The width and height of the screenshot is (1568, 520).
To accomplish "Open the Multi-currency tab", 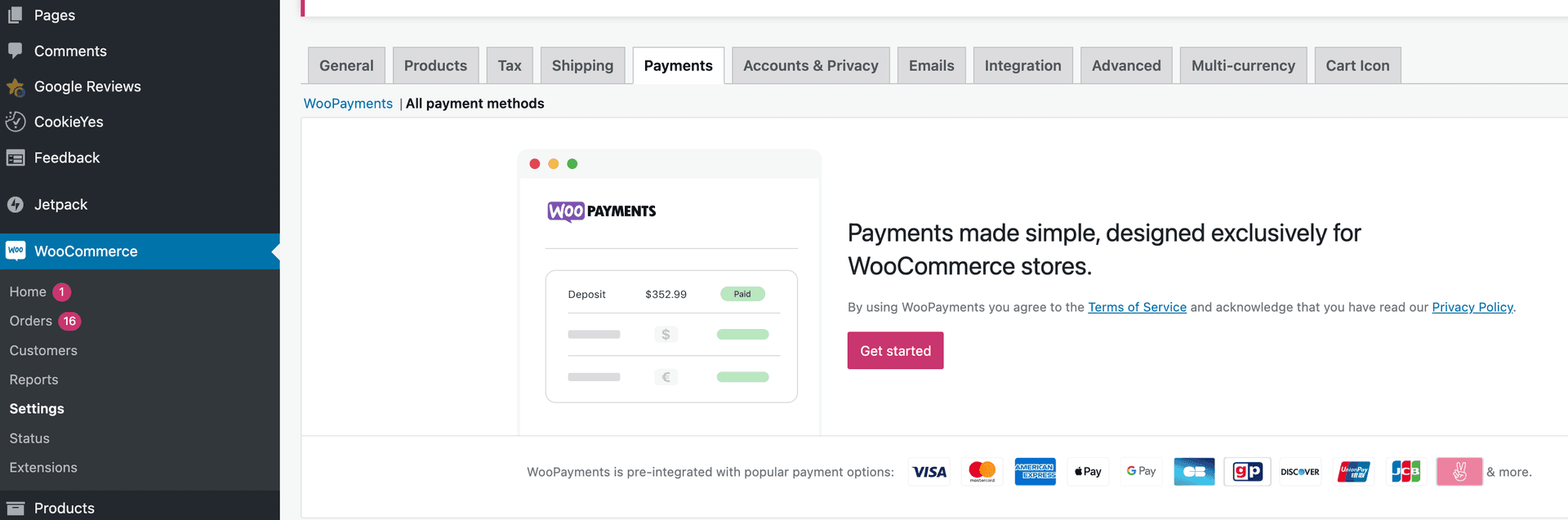I will [x=1243, y=64].
